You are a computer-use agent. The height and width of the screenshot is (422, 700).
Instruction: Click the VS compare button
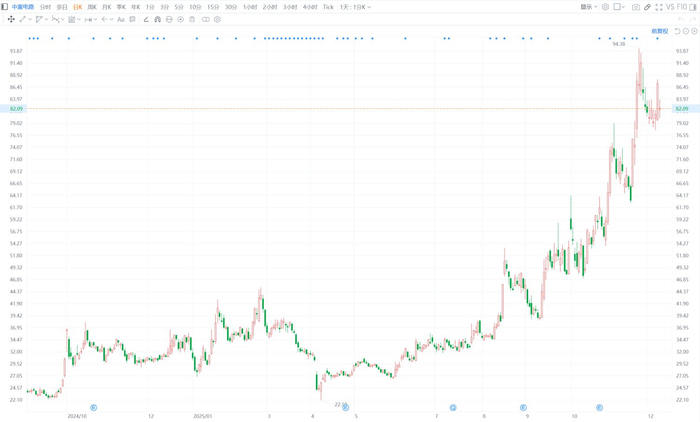coord(671,7)
